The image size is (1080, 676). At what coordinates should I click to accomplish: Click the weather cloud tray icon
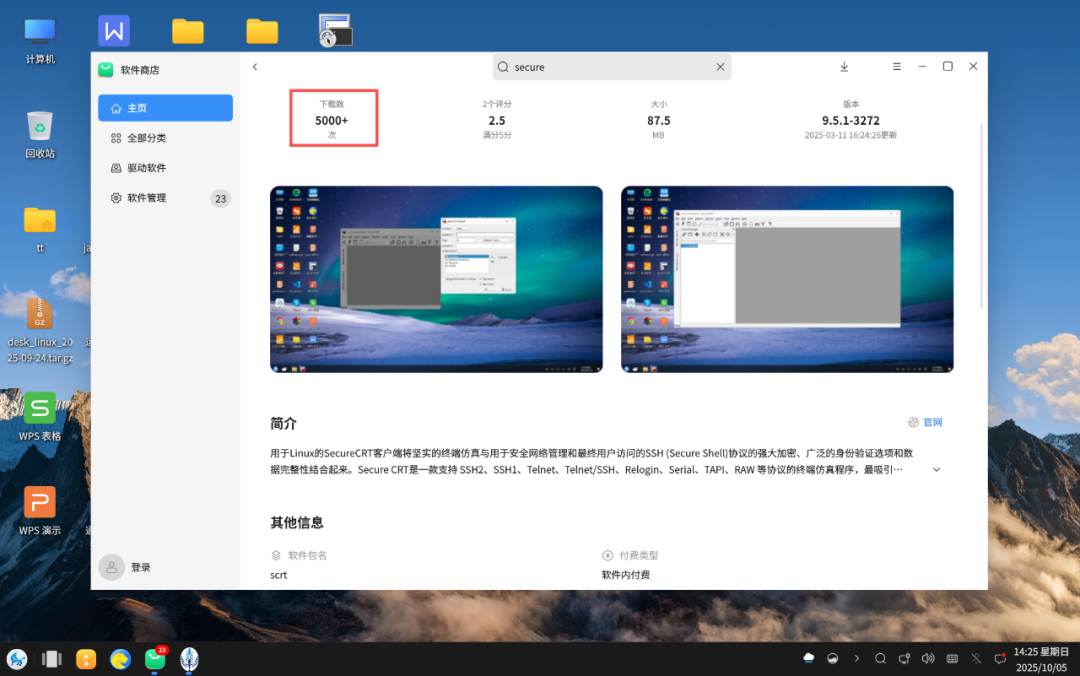point(809,658)
